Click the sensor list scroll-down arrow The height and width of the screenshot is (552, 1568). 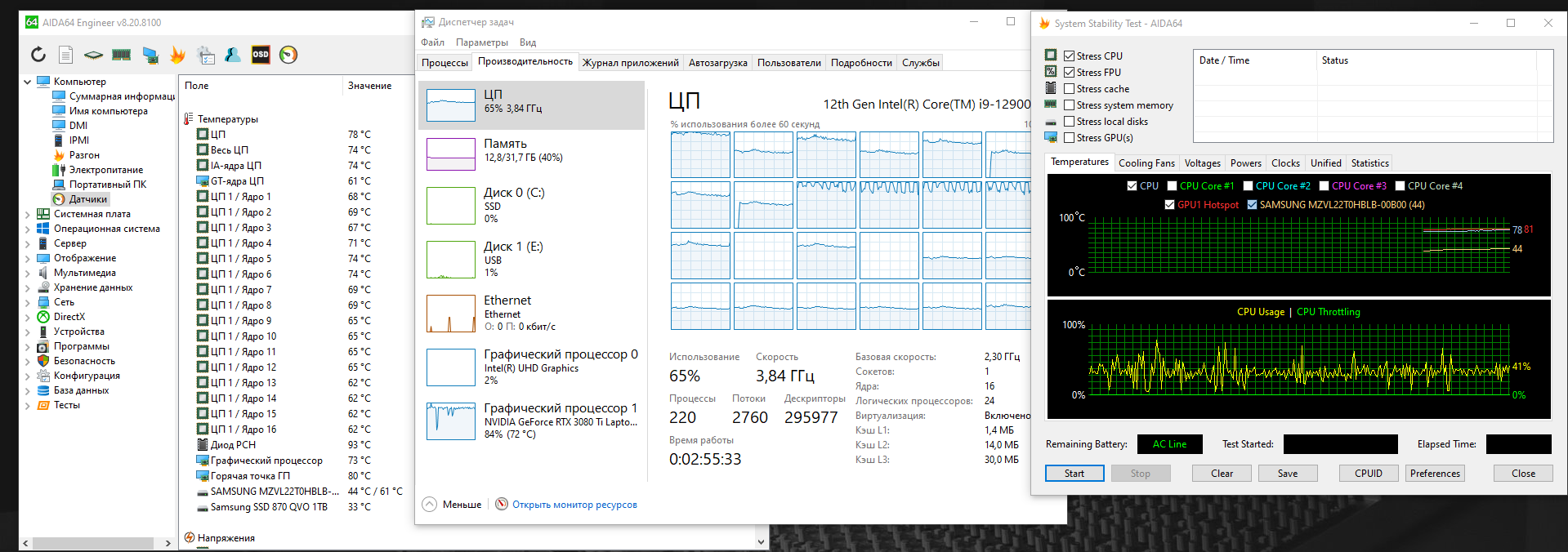click(x=761, y=541)
